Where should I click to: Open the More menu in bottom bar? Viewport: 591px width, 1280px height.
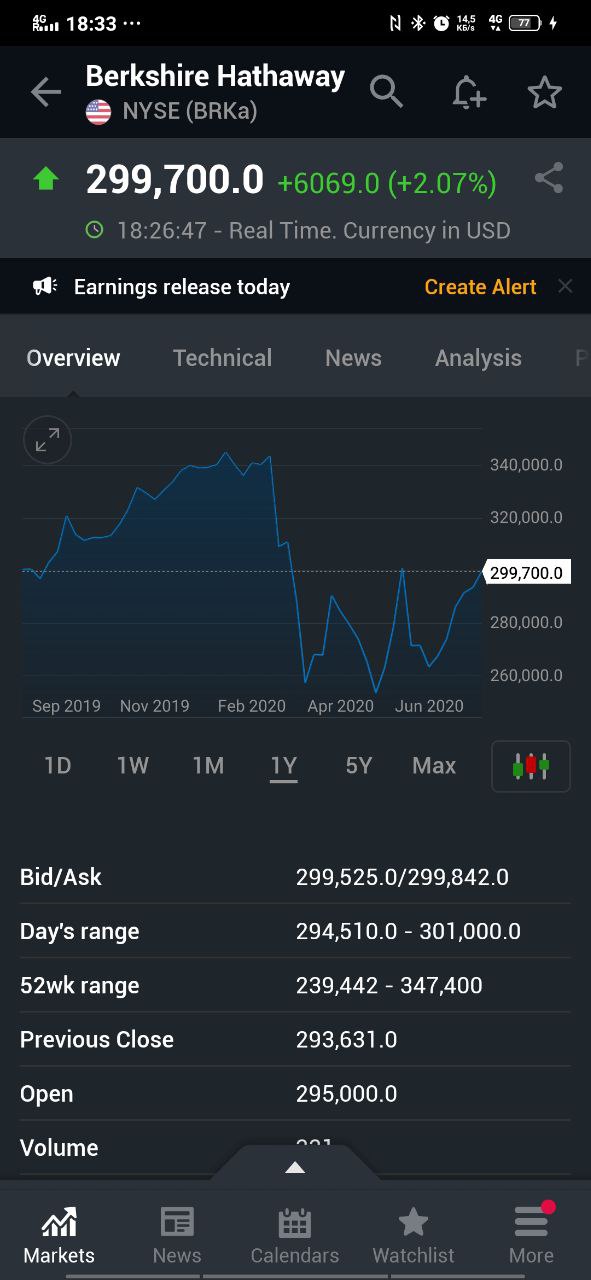pyautogui.click(x=531, y=1236)
